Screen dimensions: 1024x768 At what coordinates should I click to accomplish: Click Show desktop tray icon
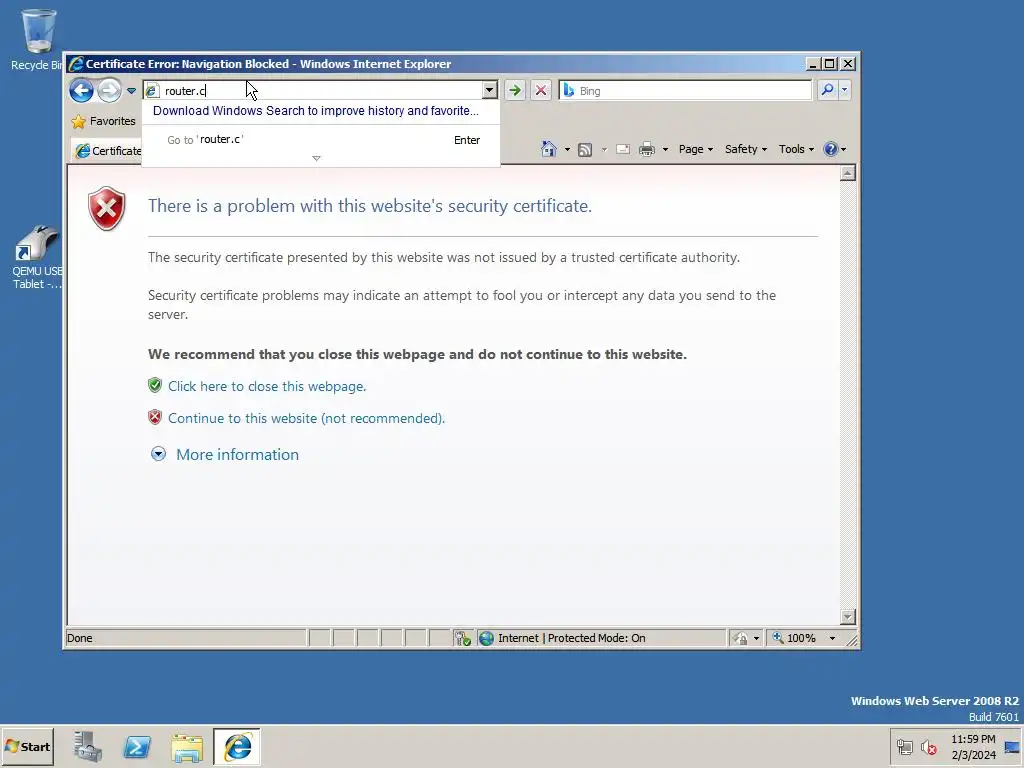(x=1013, y=746)
